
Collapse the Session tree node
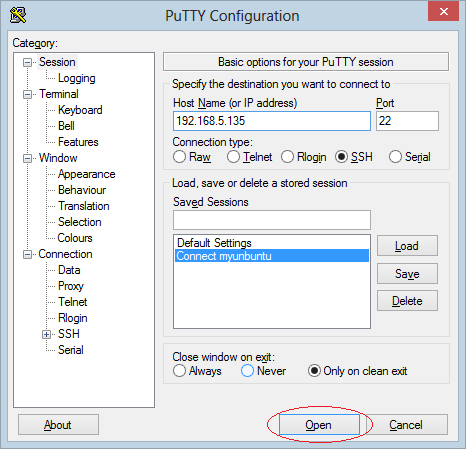[x=27, y=62]
